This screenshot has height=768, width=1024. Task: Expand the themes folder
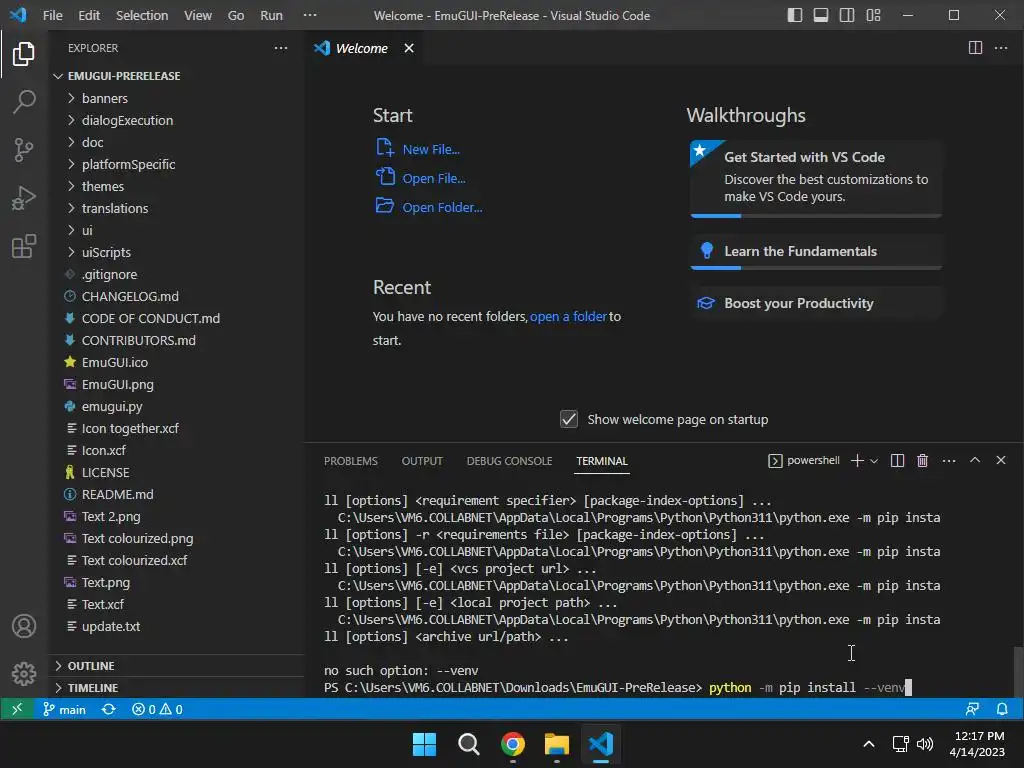(x=176, y=186)
